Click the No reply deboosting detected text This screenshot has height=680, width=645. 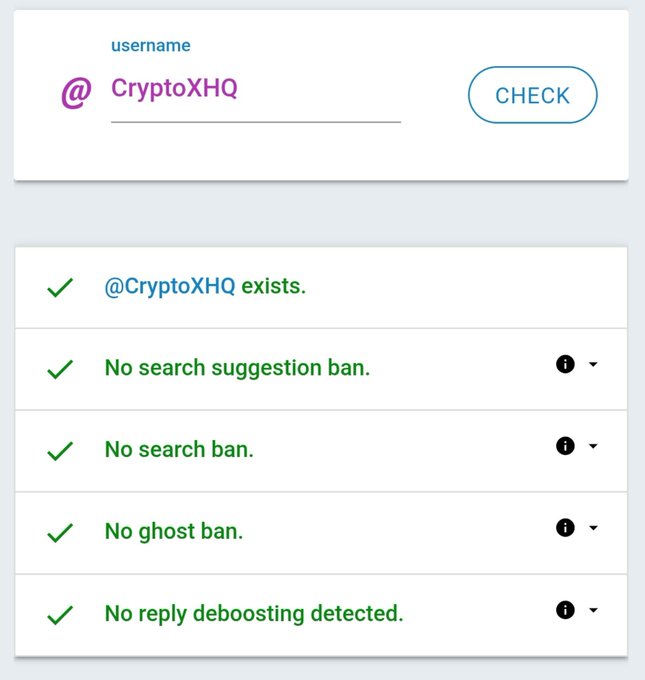[x=254, y=614]
